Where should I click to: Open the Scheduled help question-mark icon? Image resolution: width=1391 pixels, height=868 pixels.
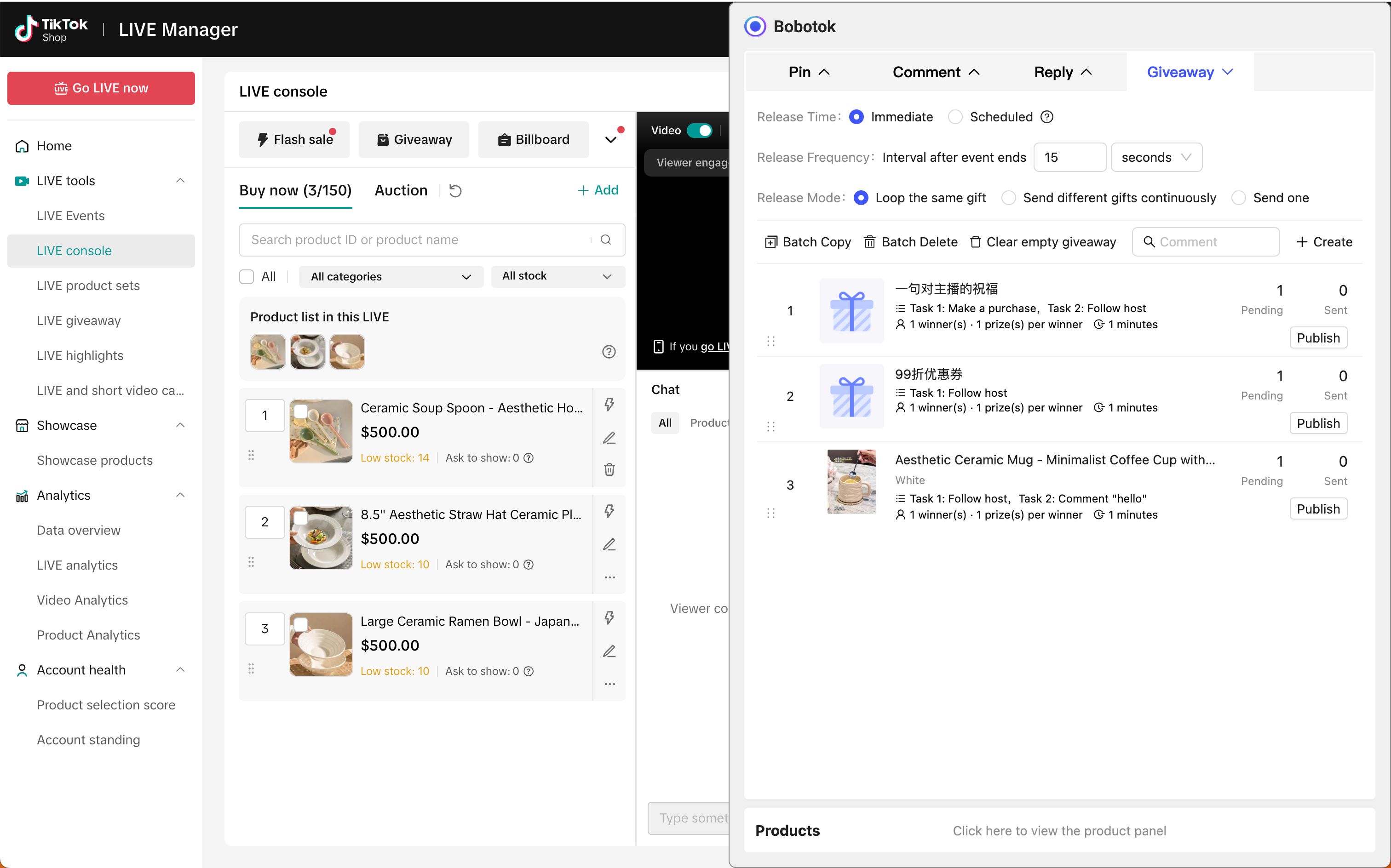(x=1047, y=117)
